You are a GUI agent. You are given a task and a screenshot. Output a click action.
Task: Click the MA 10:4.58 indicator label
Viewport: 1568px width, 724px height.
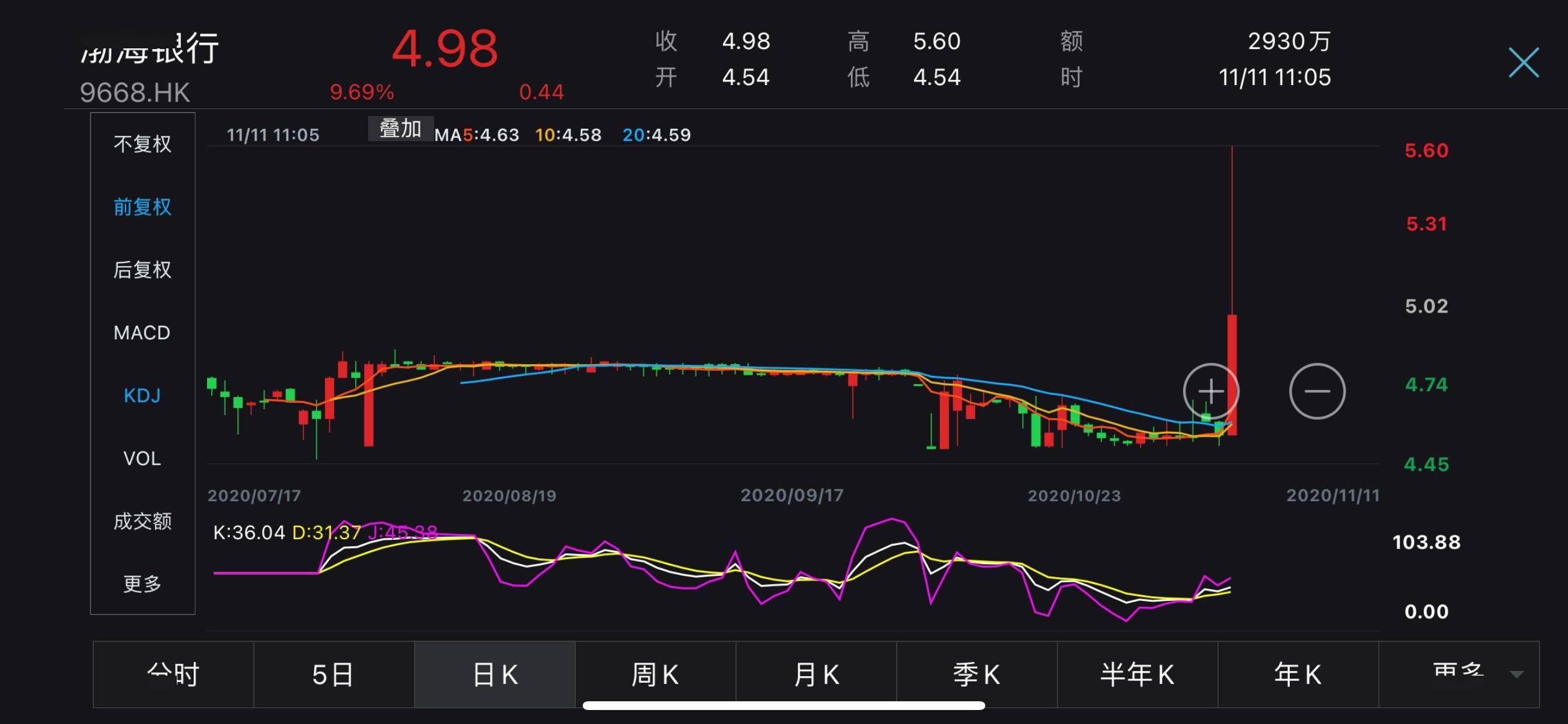tap(568, 135)
